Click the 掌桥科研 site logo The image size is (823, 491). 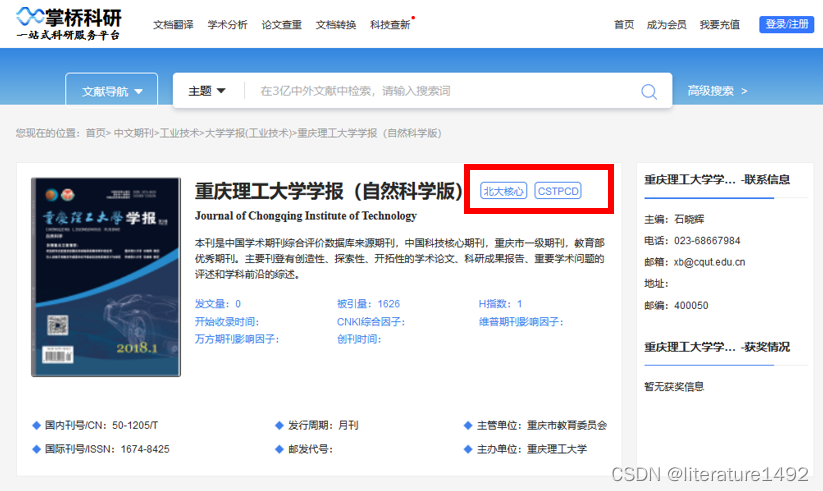pyautogui.click(x=69, y=24)
